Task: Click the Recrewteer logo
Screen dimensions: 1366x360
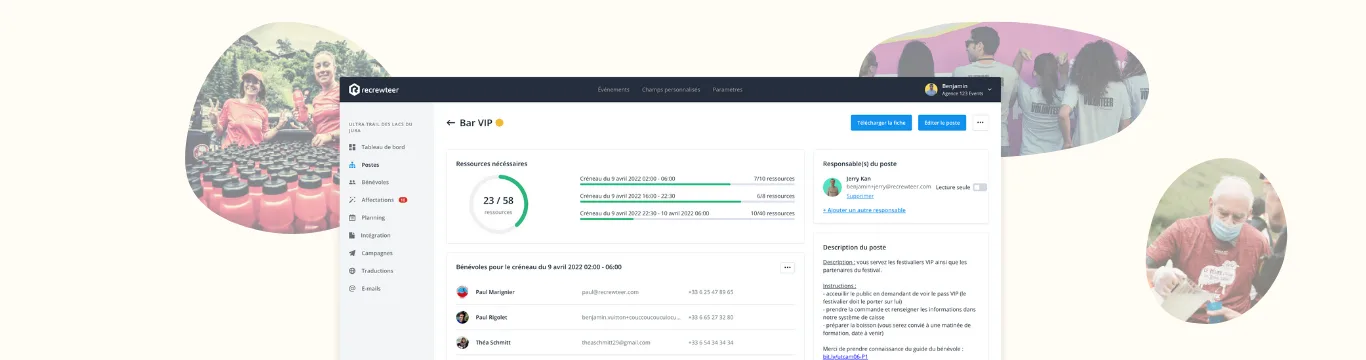Action: 373,89
